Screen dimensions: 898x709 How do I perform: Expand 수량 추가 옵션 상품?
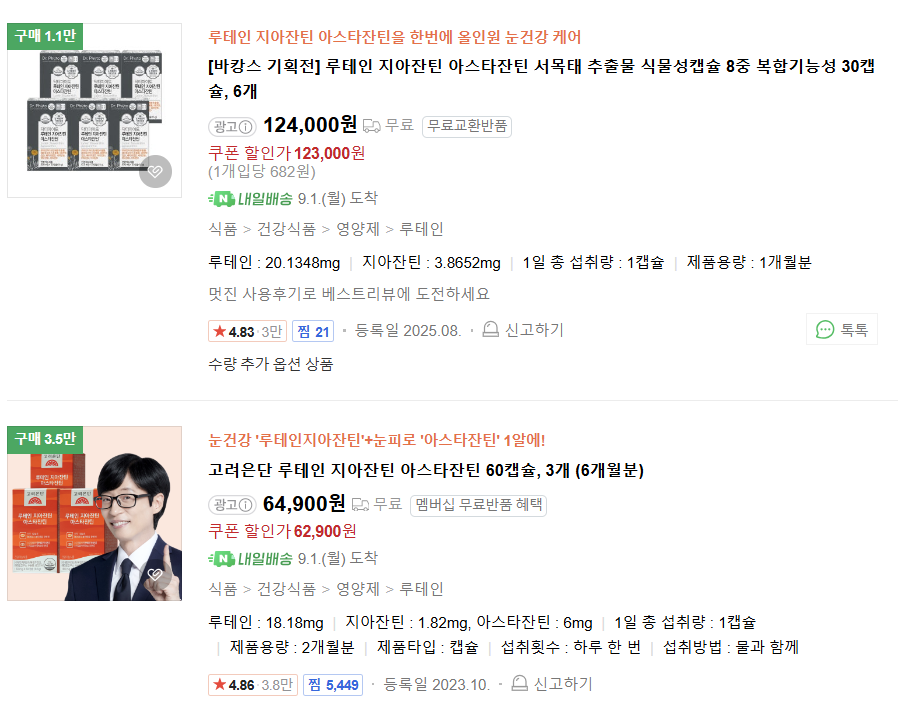271,364
